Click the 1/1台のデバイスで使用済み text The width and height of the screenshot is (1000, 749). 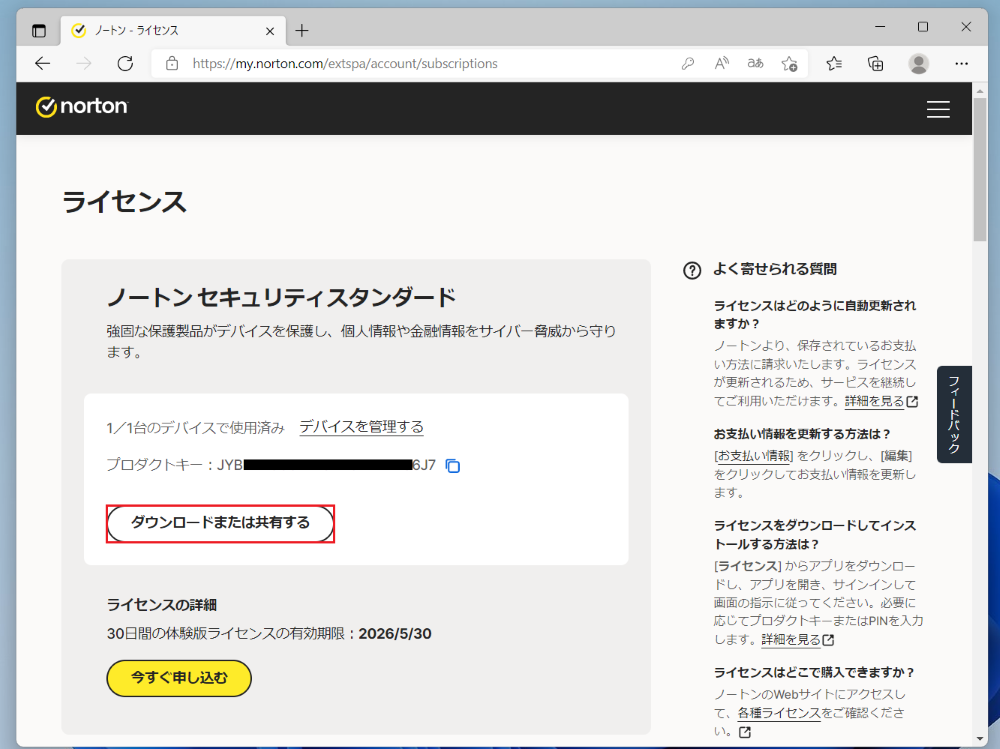[195, 427]
